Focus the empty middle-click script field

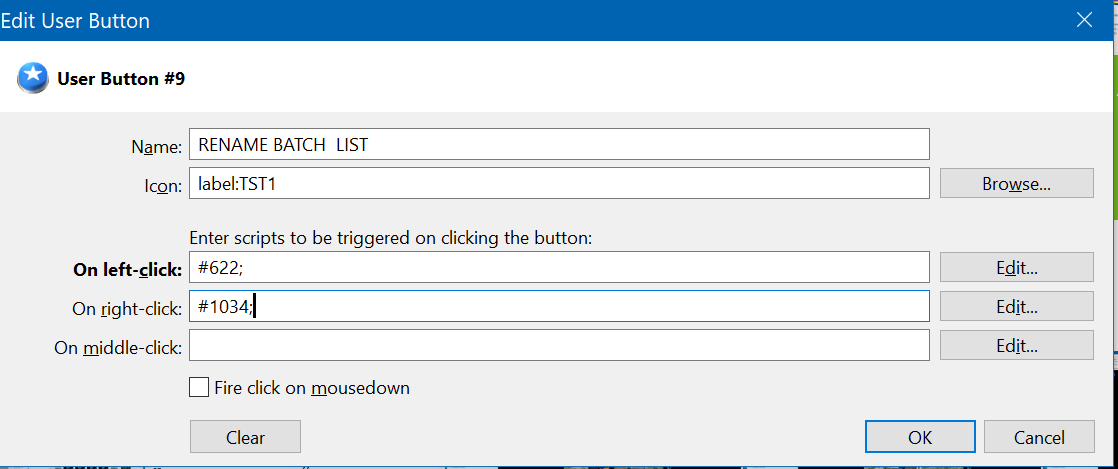pyautogui.click(x=559, y=346)
